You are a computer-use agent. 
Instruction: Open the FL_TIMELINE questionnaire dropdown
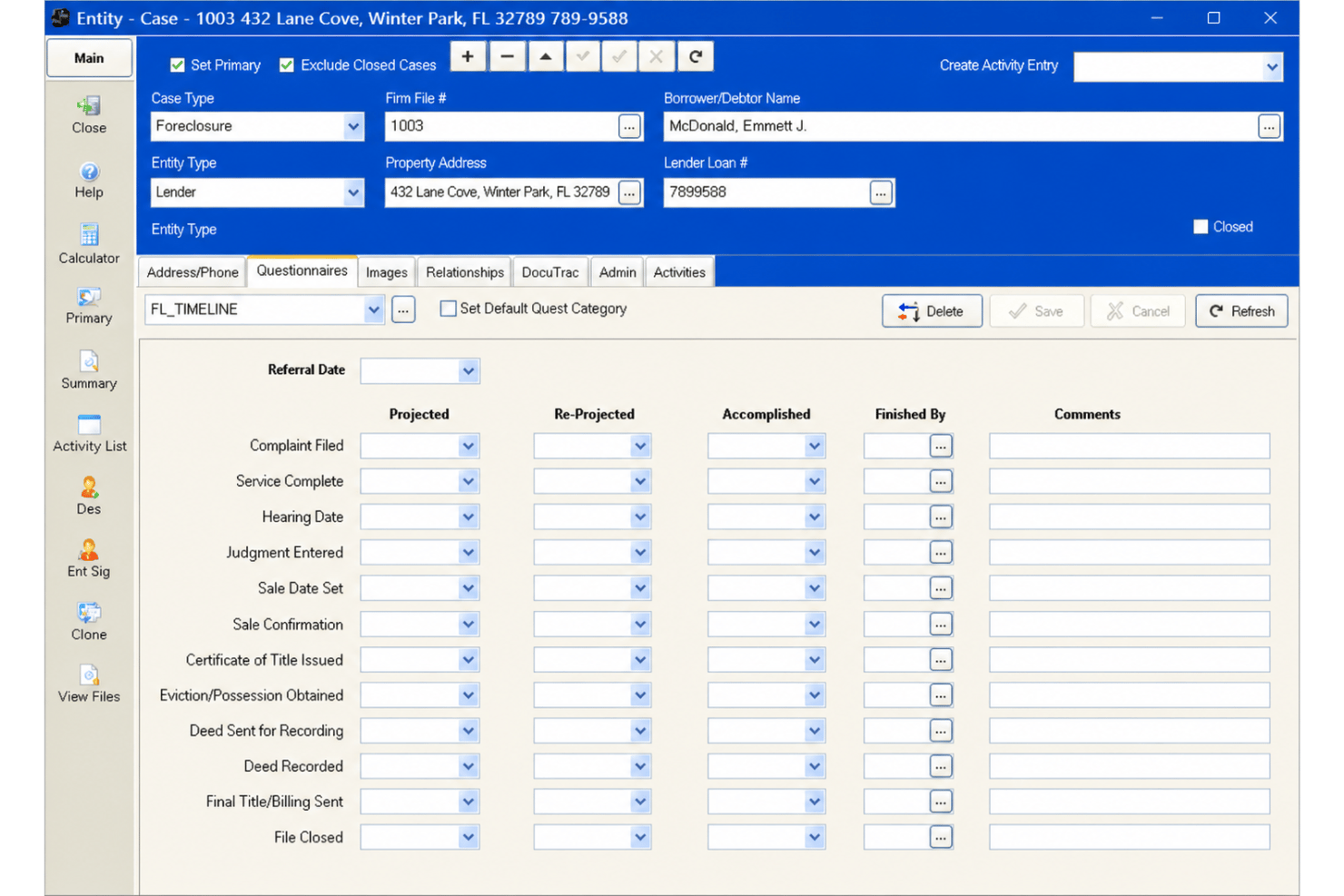[x=373, y=310]
